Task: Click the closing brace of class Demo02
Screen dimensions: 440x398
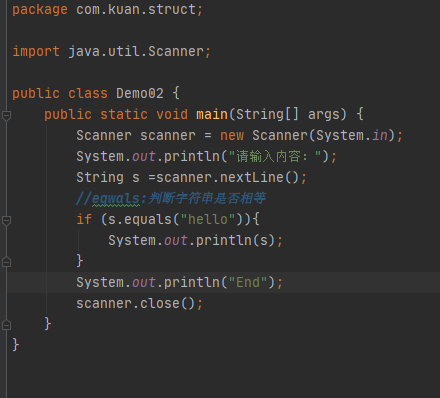Action: click(15, 345)
